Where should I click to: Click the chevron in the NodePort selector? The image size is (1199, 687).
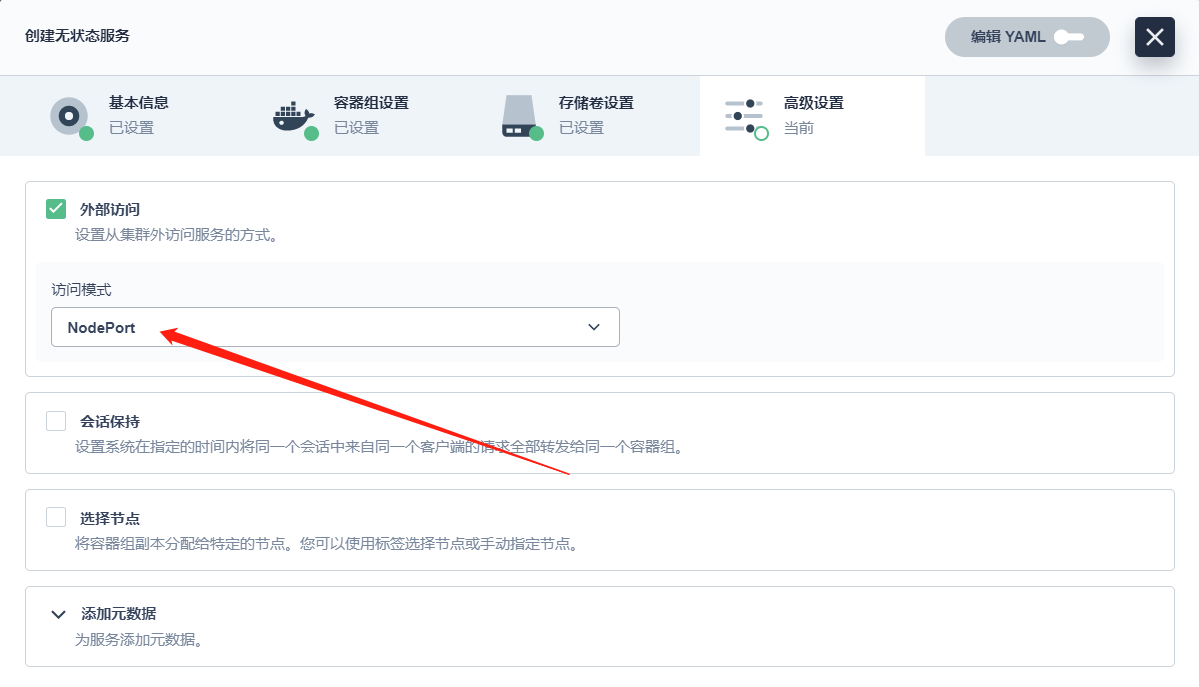(x=592, y=327)
